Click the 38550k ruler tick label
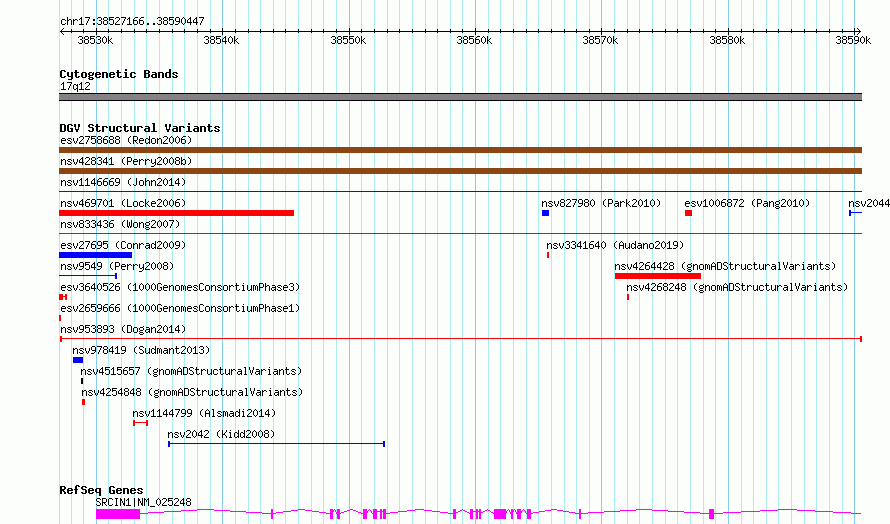 [x=348, y=40]
